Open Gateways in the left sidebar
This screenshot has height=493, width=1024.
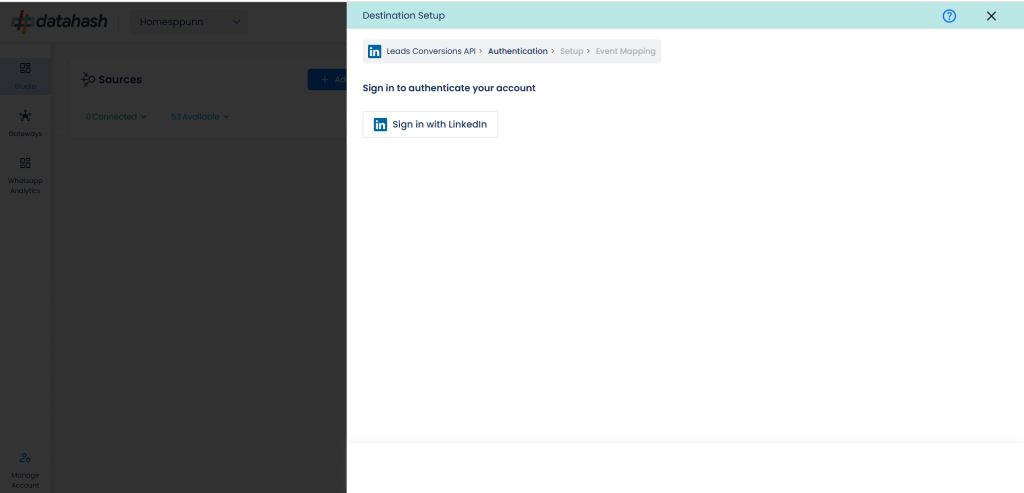click(25, 123)
